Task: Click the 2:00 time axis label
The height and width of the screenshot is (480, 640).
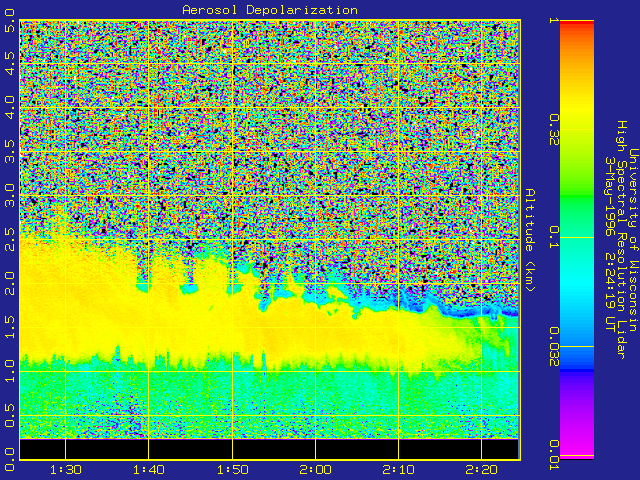Action: [315, 469]
